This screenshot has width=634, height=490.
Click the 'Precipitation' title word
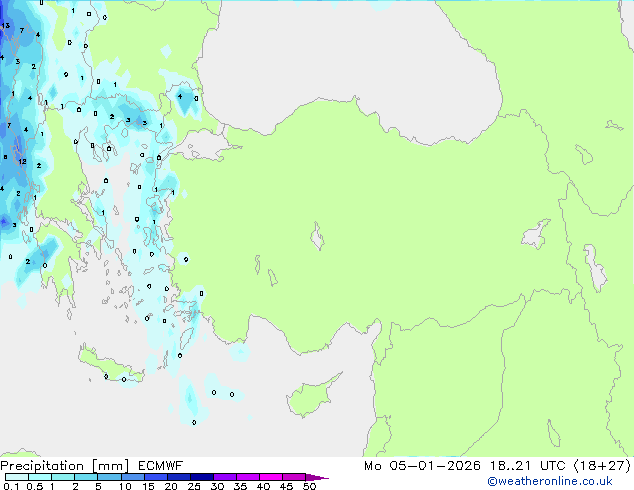pos(42,466)
